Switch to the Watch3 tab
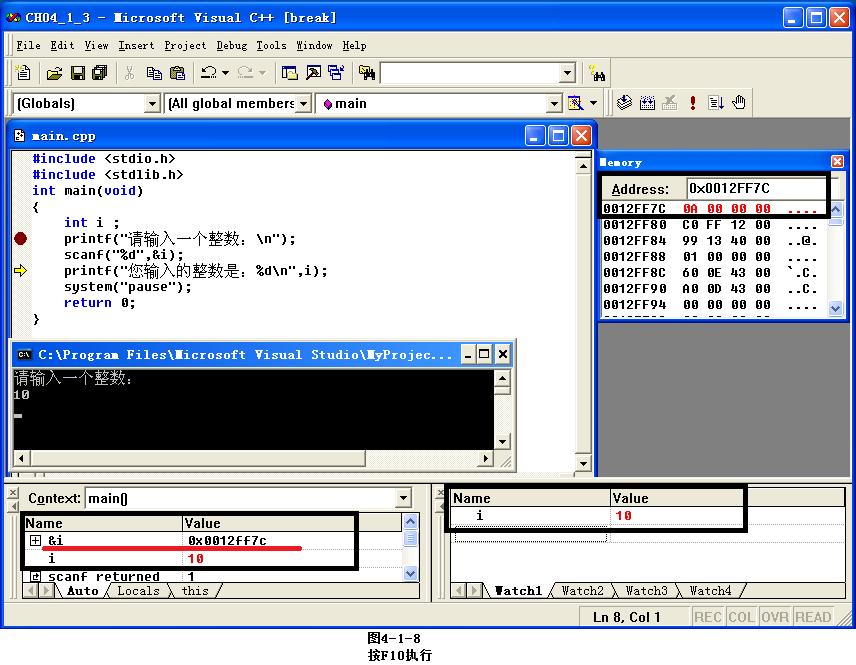The width and height of the screenshot is (856, 665). 646,591
